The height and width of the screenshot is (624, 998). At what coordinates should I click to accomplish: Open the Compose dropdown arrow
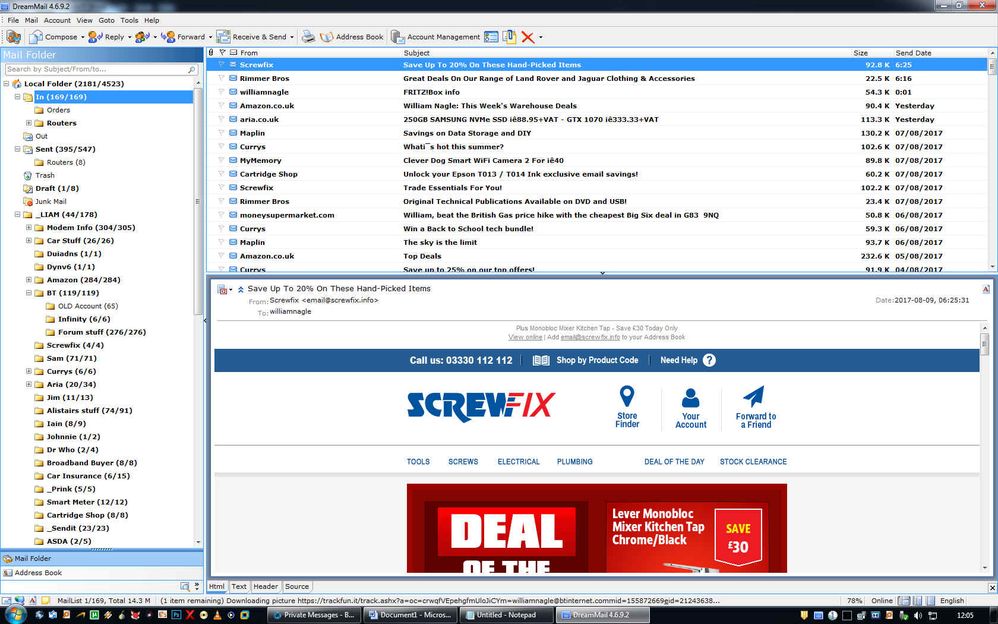pos(83,37)
